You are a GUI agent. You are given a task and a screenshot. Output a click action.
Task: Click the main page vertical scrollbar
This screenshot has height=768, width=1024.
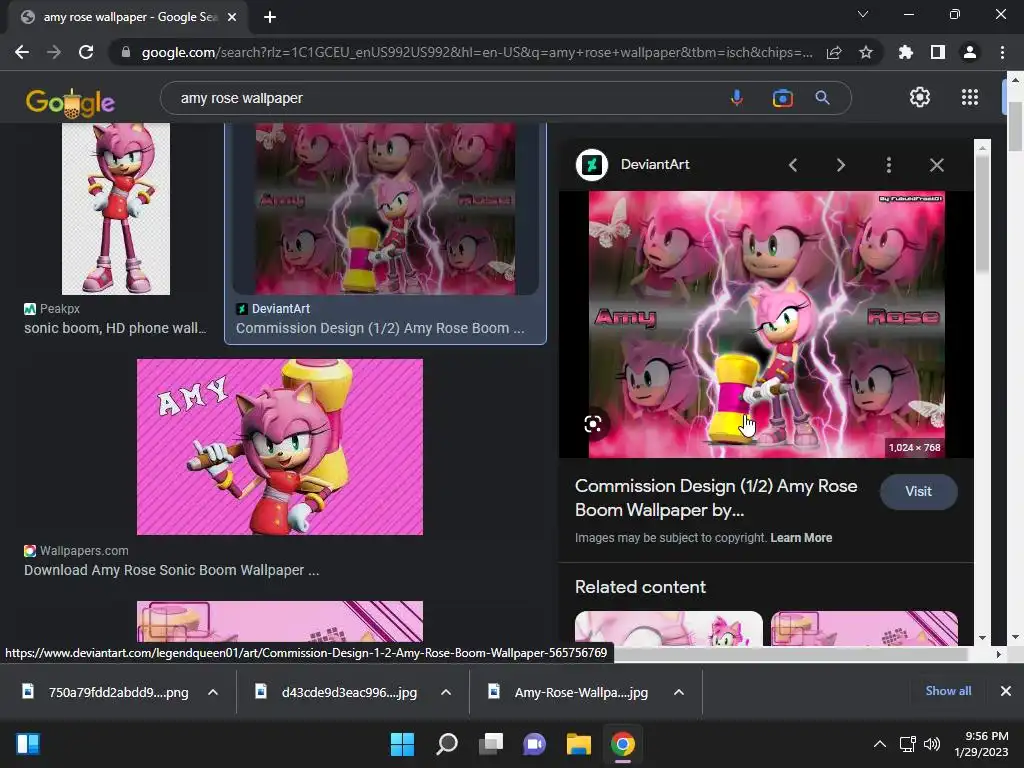pyautogui.click(x=1015, y=125)
